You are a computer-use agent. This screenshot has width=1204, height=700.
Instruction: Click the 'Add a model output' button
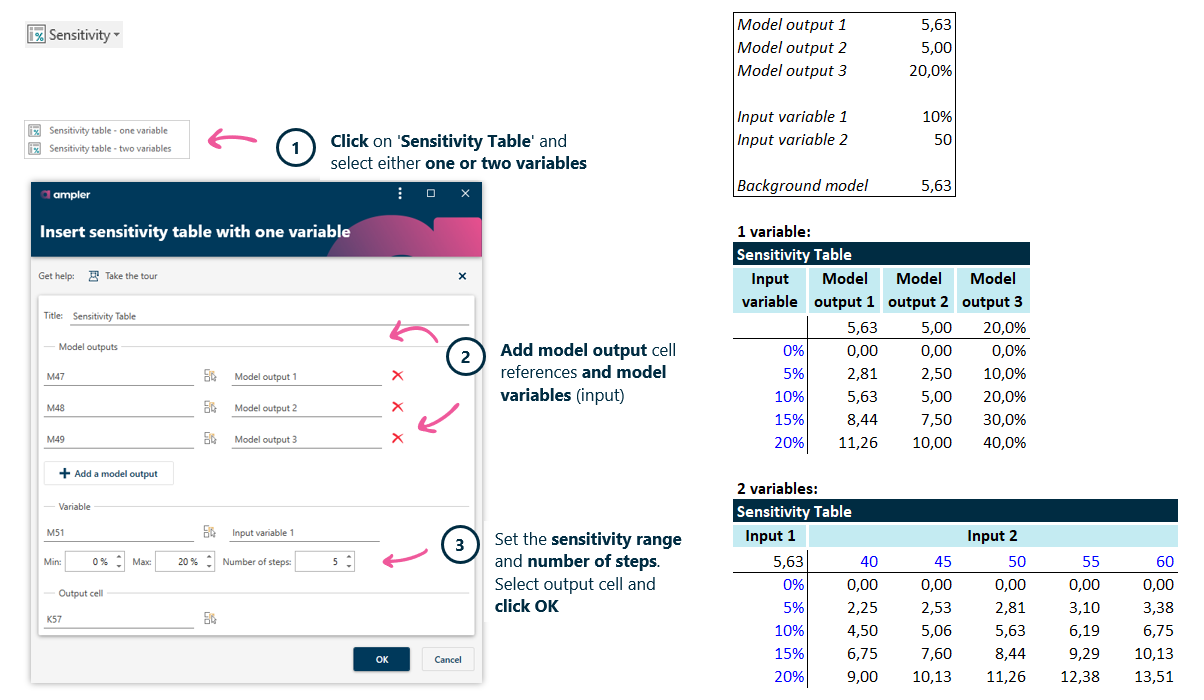tap(108, 472)
